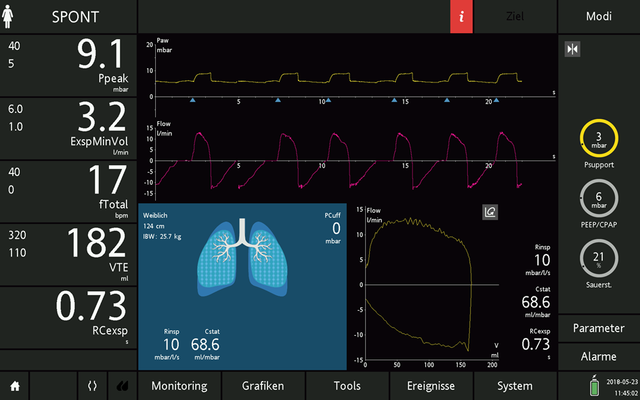Click VTE upper limit 320
This screenshot has height=400, width=640.
(17, 235)
